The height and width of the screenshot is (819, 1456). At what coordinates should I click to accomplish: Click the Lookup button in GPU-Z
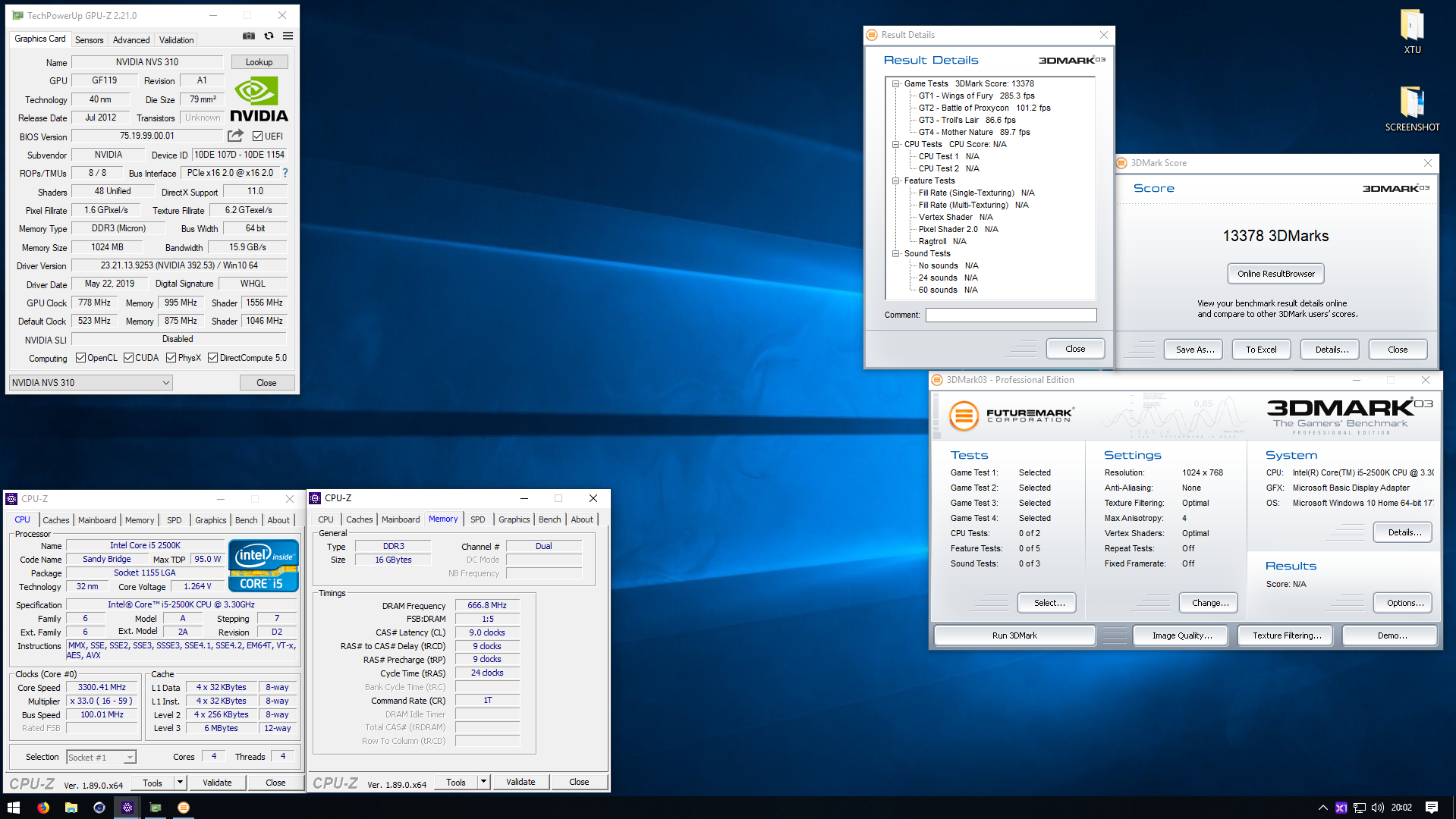[x=259, y=62]
